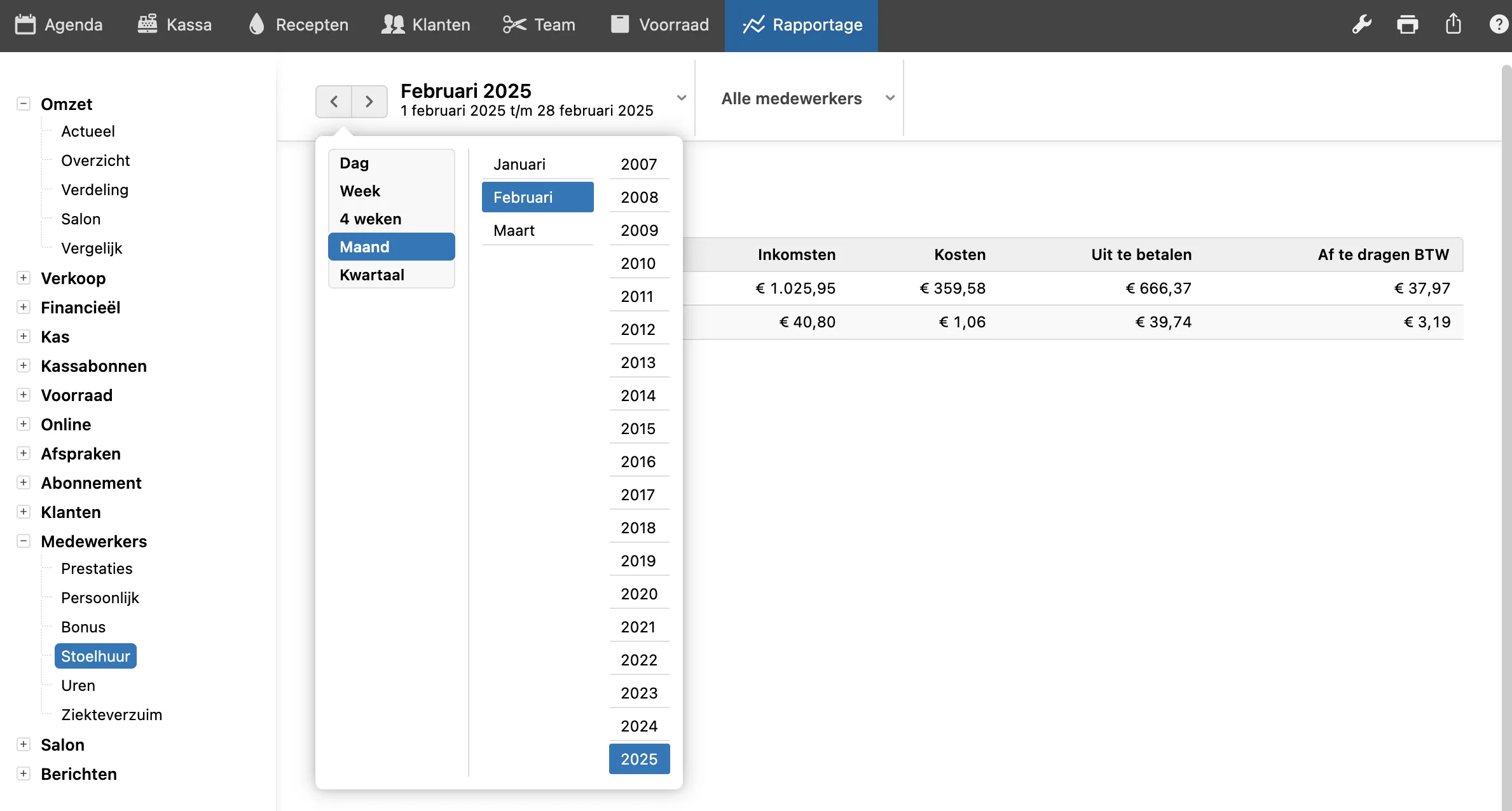Switch to the Voorraad tab
Screen dimensions: 1512x811
[659, 25]
